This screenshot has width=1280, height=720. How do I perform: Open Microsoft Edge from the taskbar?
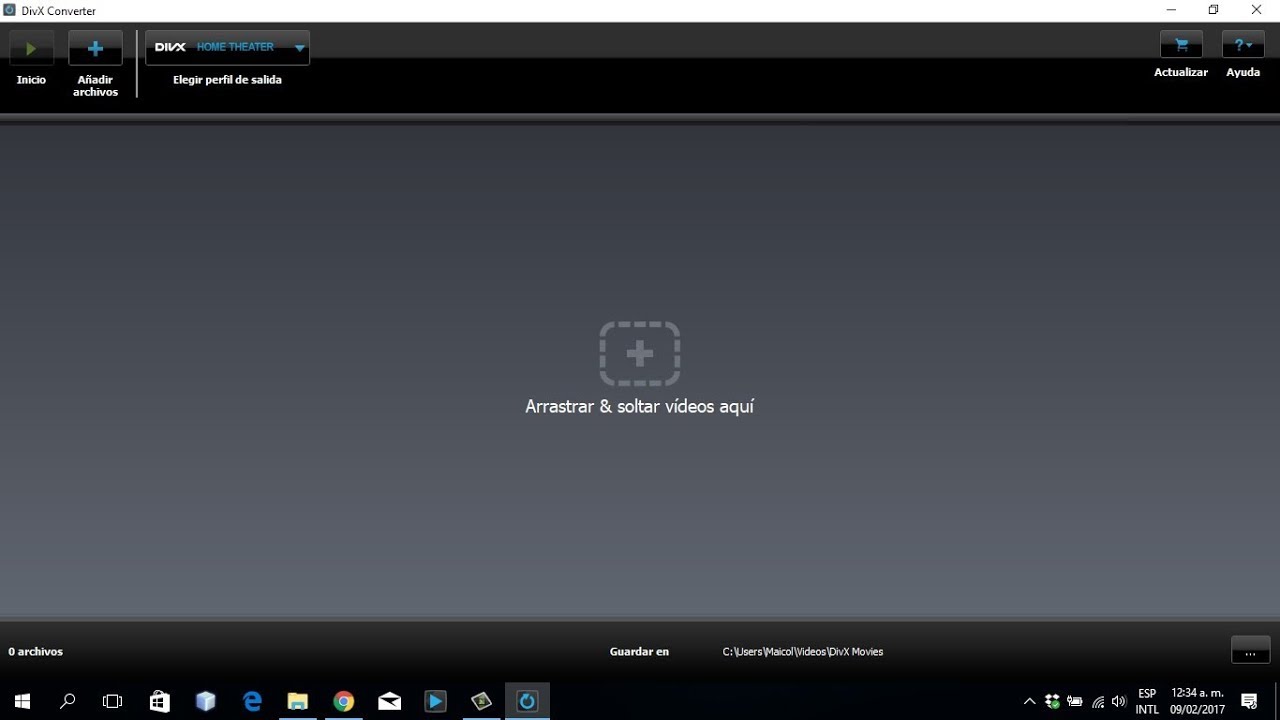point(252,701)
